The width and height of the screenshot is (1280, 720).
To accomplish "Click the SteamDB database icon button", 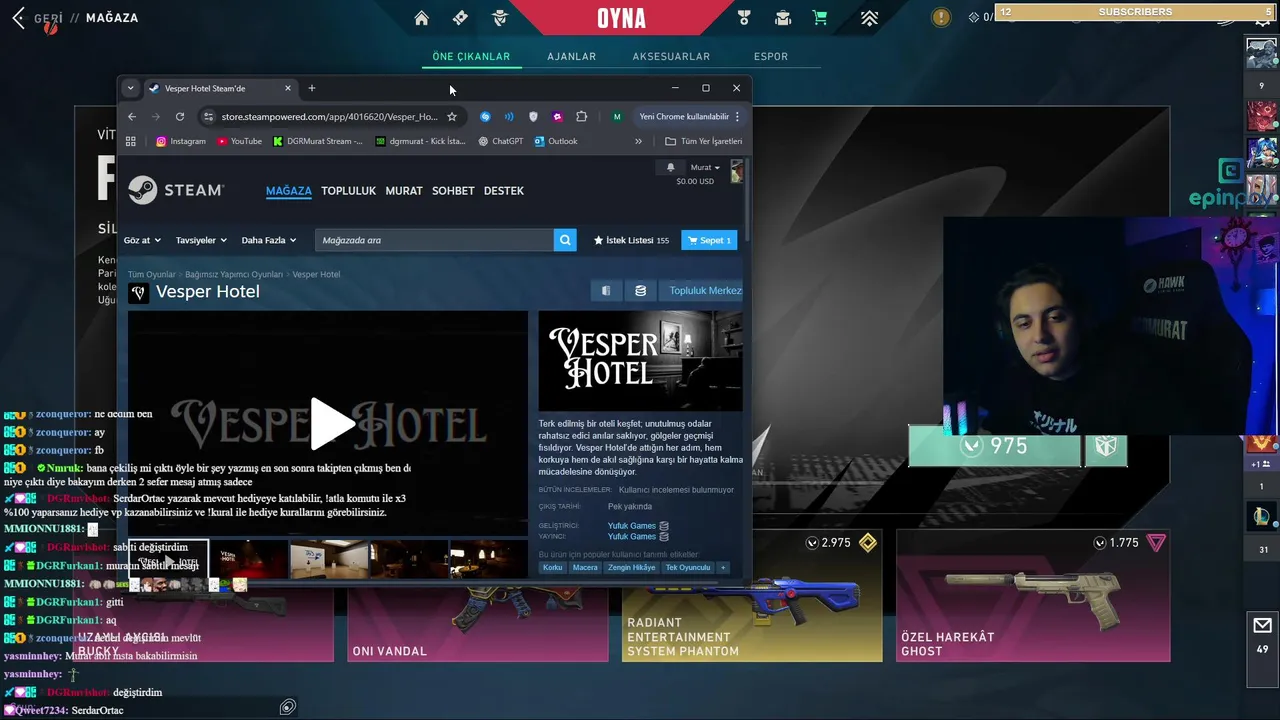I will click(x=640, y=291).
